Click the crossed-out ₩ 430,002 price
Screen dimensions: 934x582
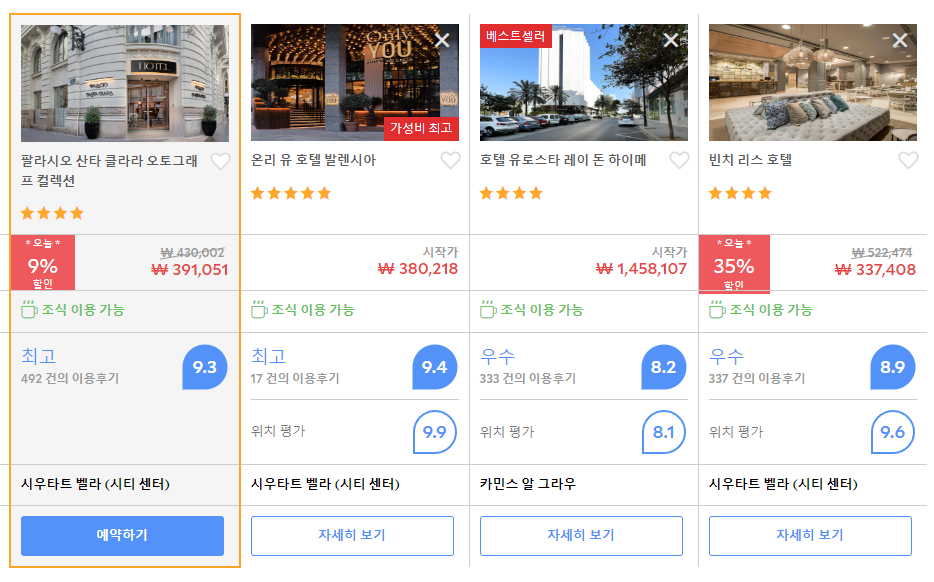[192, 253]
